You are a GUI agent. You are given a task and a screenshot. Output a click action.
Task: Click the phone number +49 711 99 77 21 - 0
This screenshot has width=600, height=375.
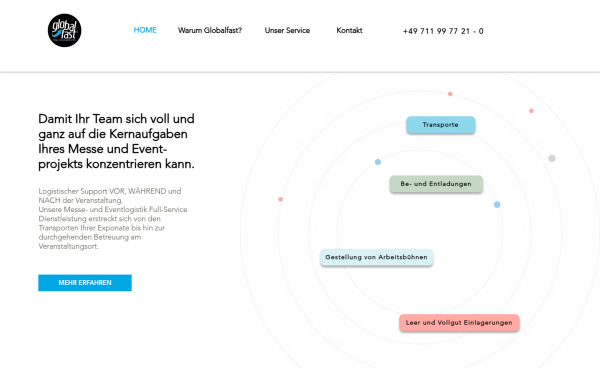pyautogui.click(x=443, y=31)
